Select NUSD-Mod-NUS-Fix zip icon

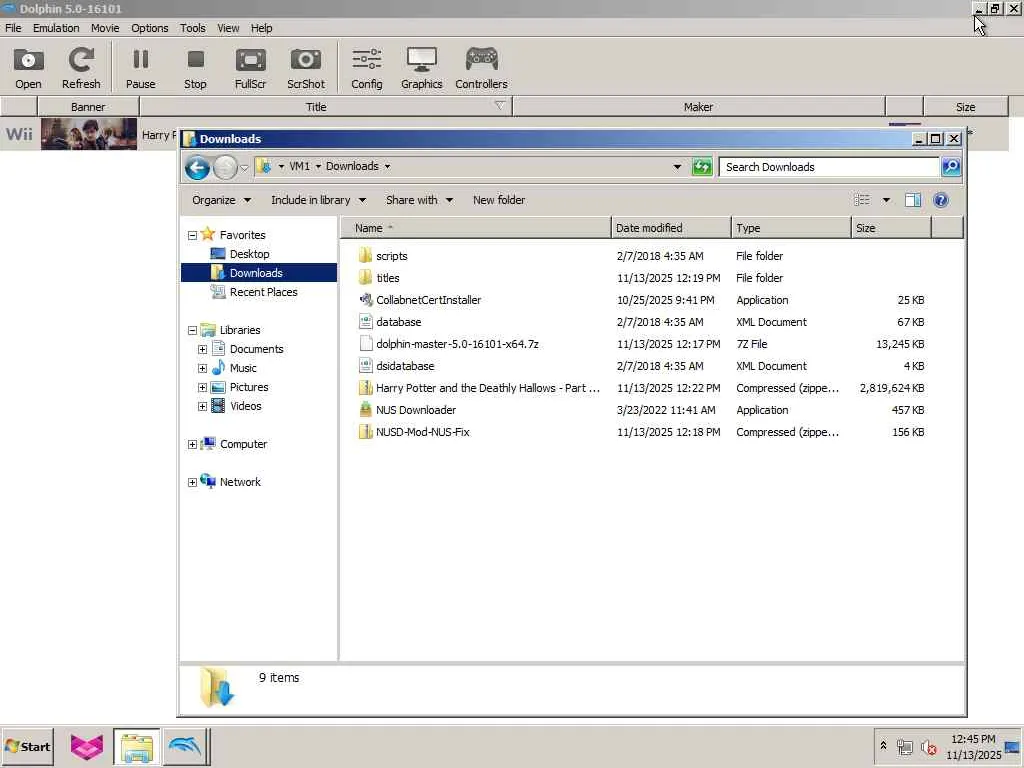366,432
